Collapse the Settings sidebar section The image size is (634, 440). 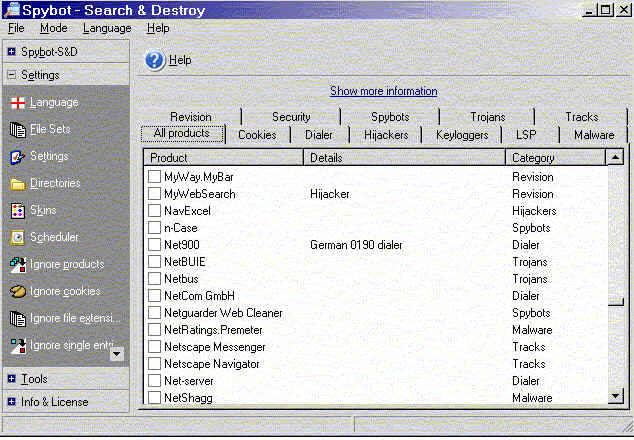pos(12,75)
